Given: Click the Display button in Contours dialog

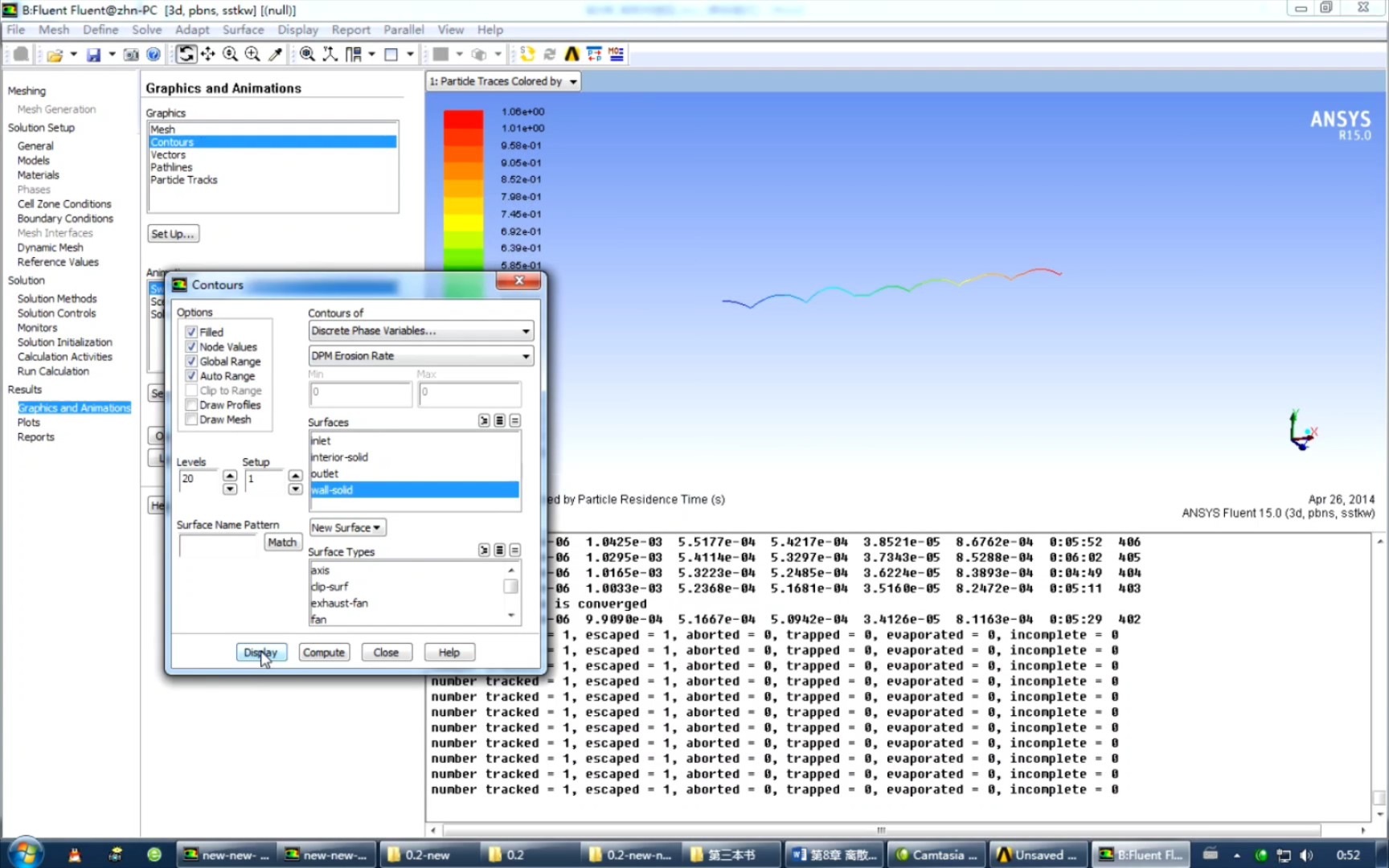Looking at the screenshot, I should (260, 653).
